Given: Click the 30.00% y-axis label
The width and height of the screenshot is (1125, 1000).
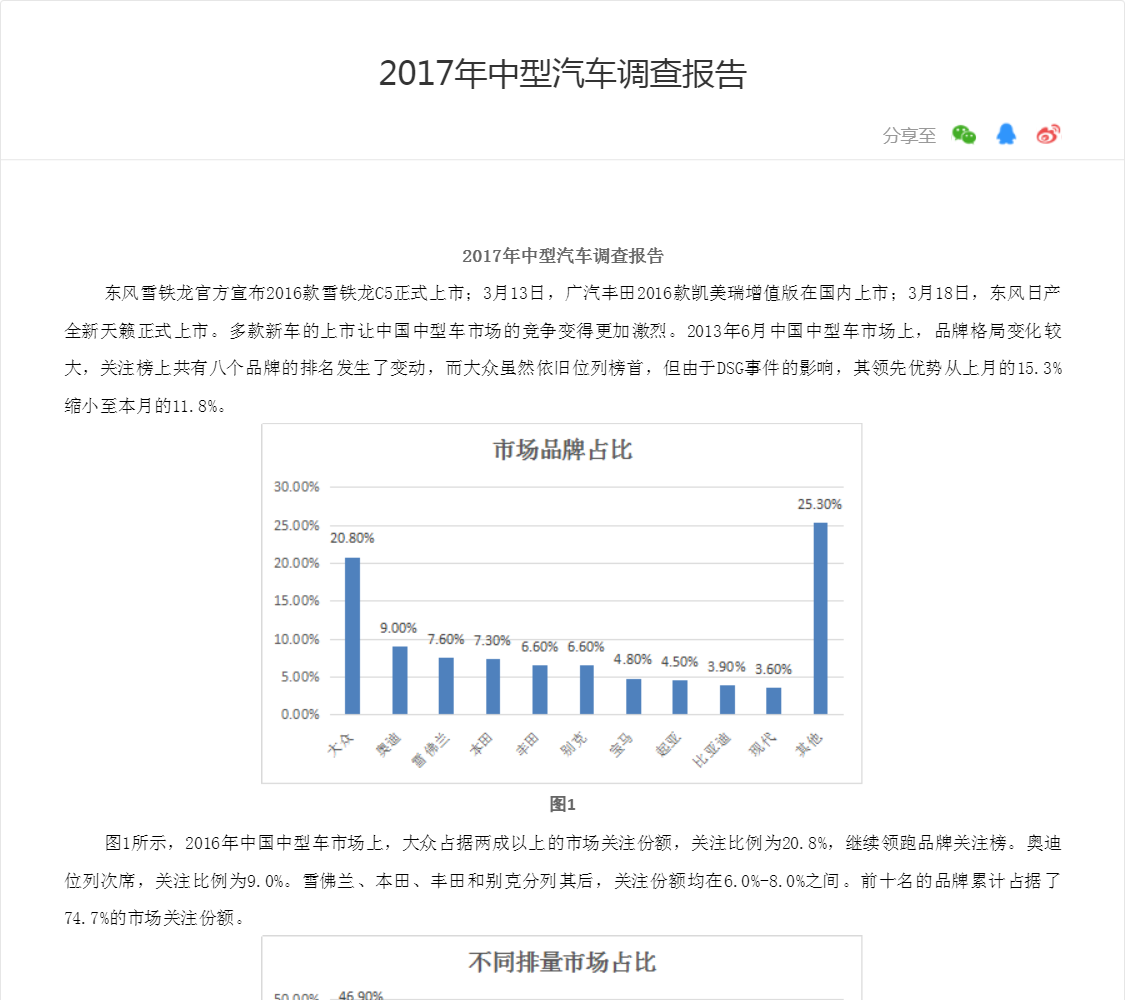Looking at the screenshot, I should (296, 487).
